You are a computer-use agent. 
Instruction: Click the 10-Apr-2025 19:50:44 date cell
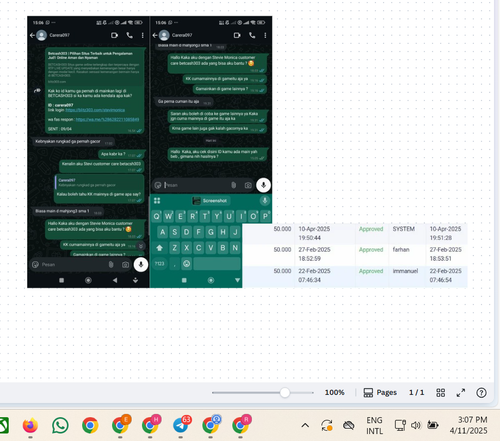pos(314,233)
